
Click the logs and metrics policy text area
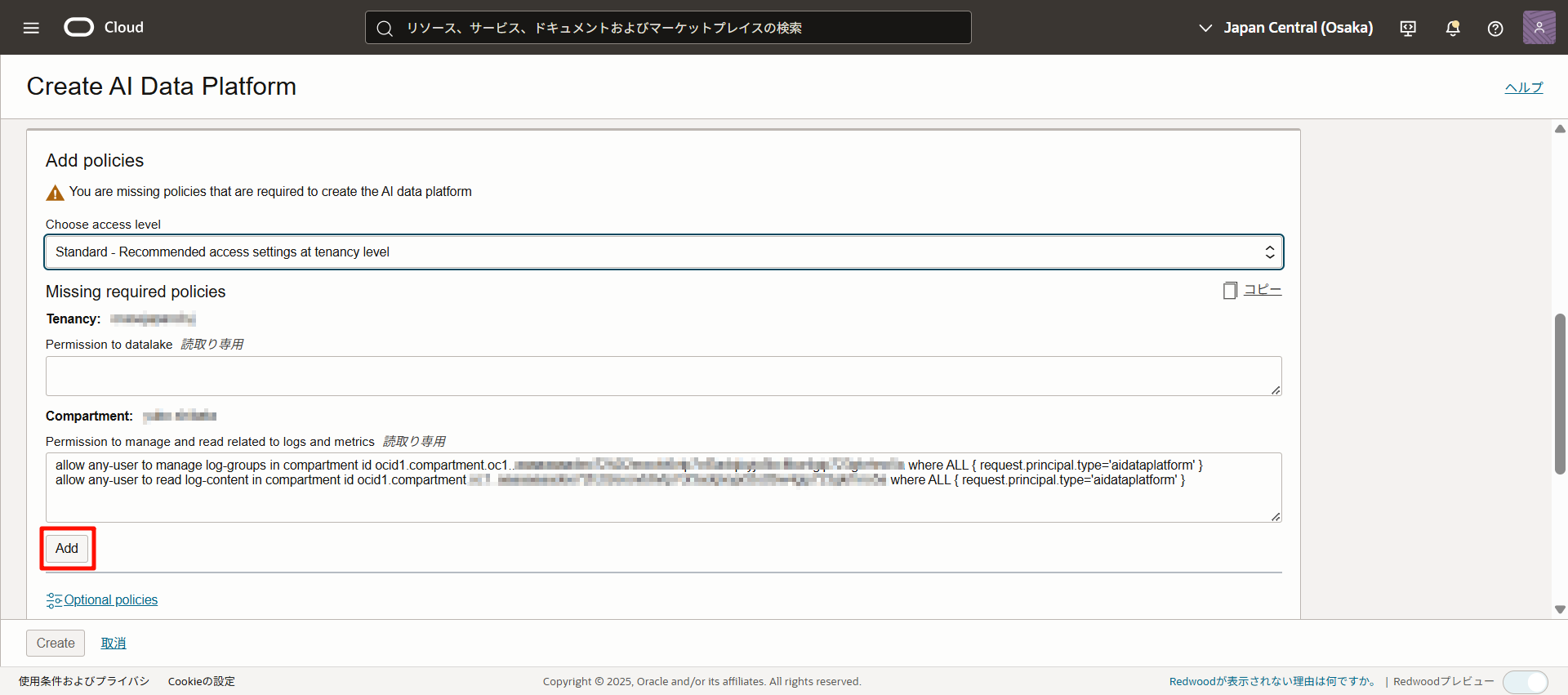pyautogui.click(x=664, y=488)
